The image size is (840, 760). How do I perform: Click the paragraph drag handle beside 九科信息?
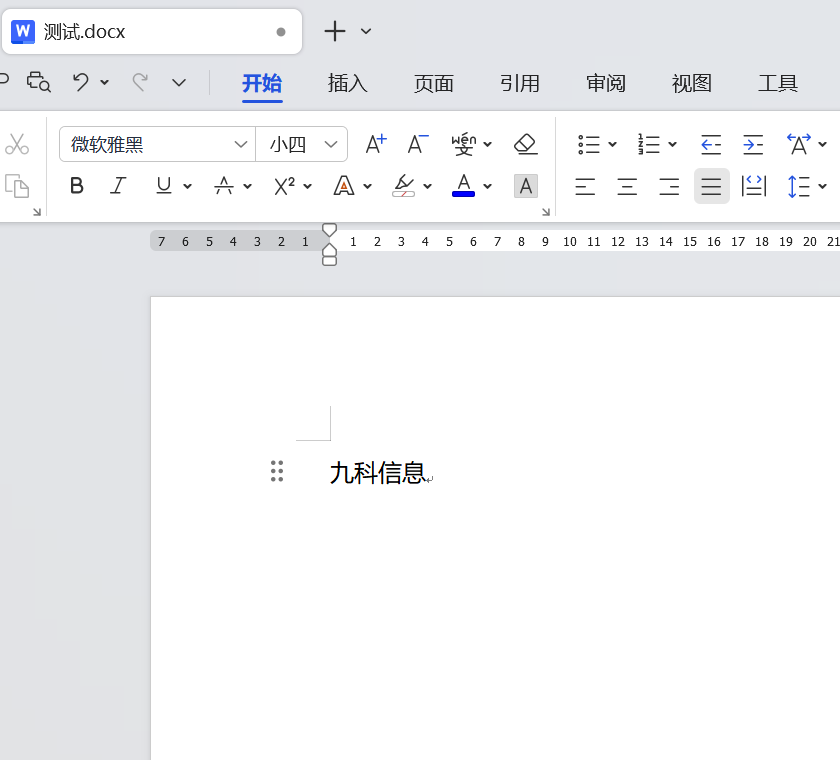(277, 472)
